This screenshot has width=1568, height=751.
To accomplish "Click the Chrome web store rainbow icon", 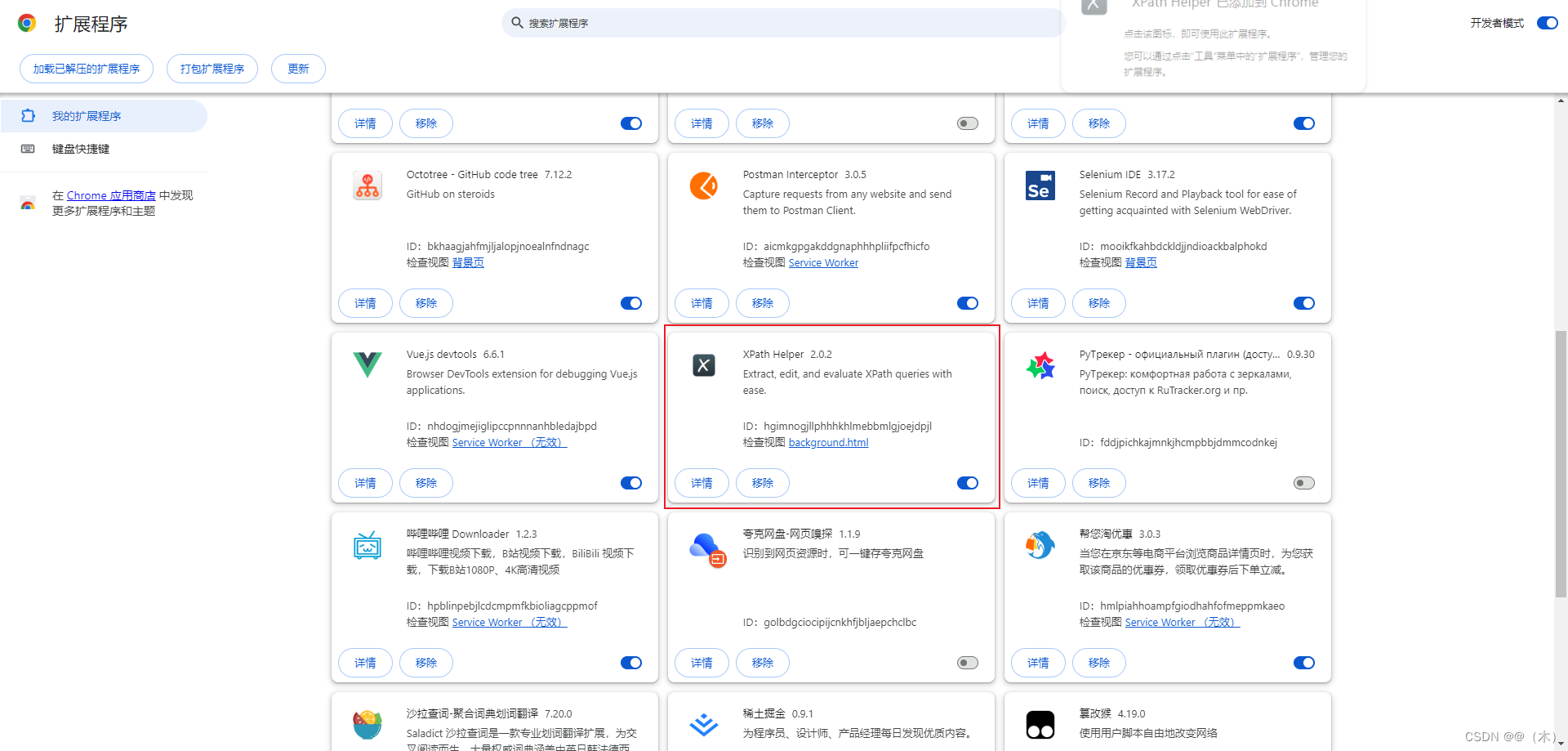I will point(28,203).
